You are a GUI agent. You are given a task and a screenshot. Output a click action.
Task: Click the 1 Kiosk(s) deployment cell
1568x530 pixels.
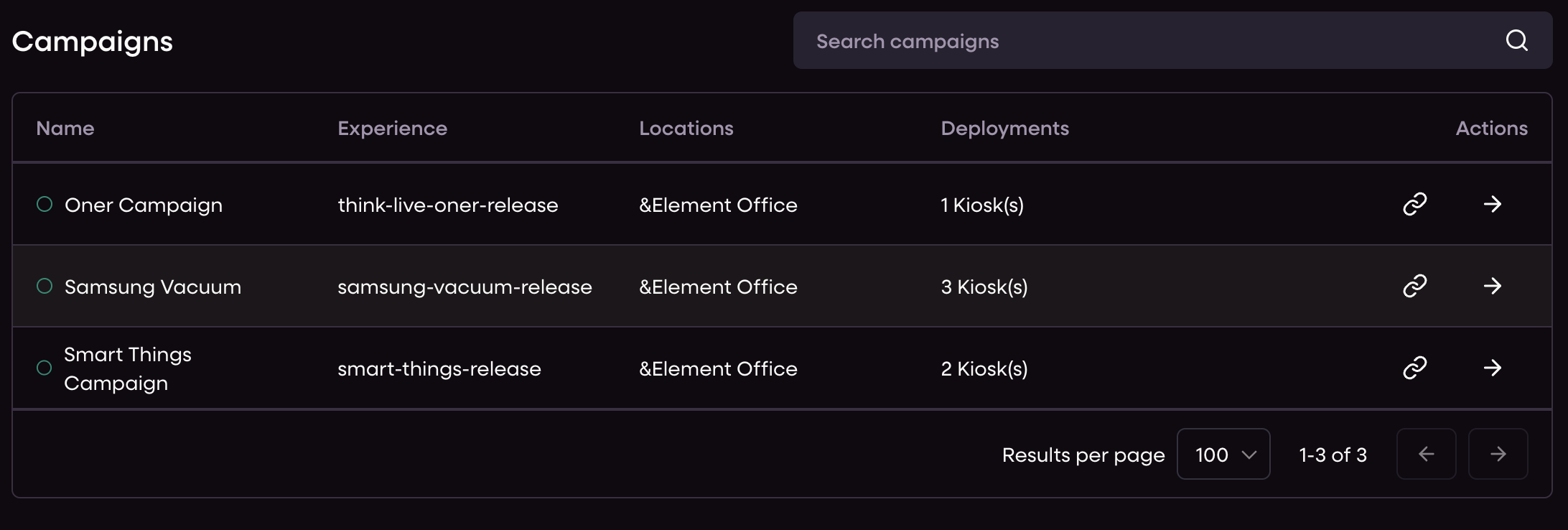(982, 205)
